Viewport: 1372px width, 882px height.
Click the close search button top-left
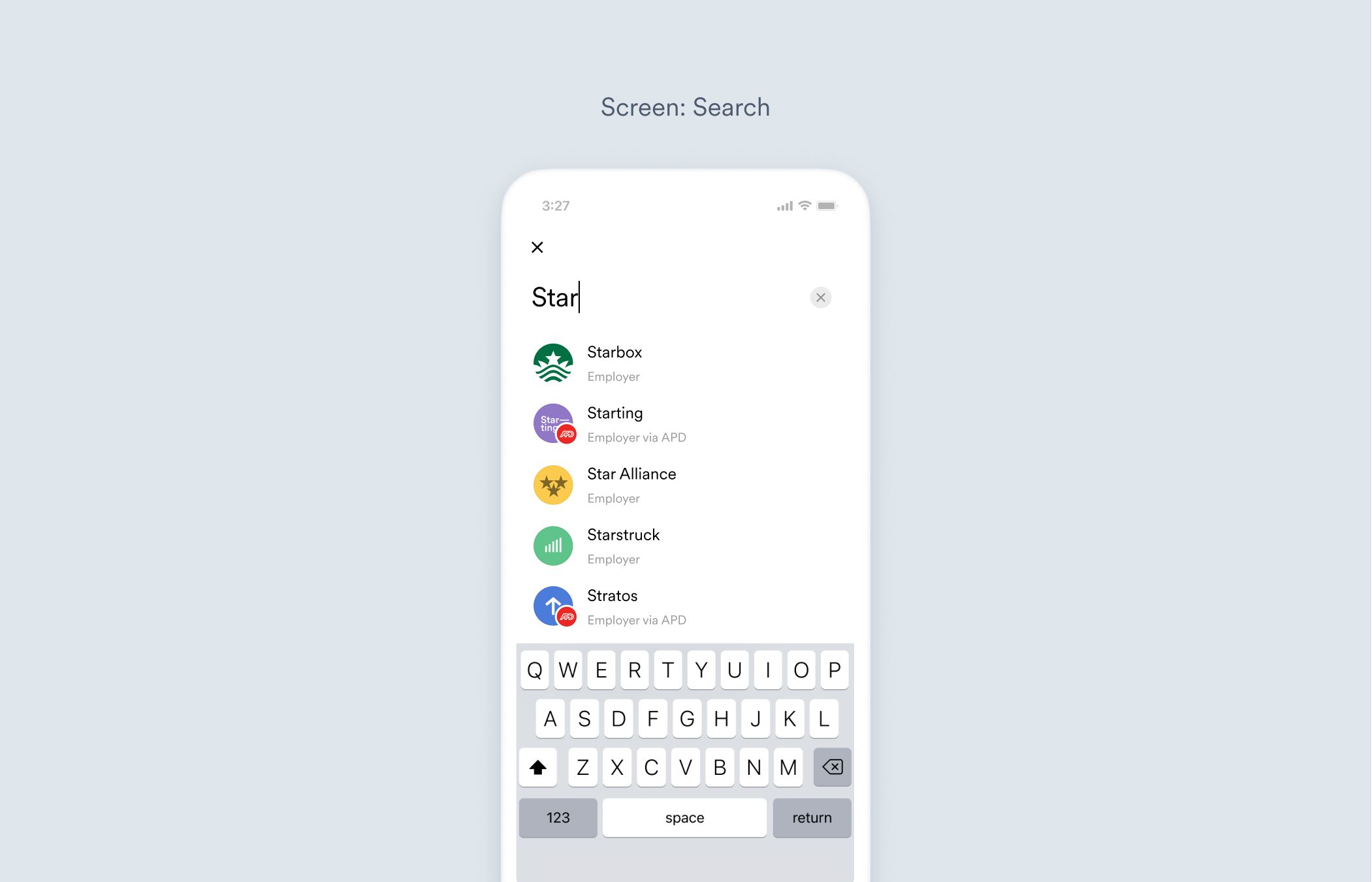pos(537,246)
